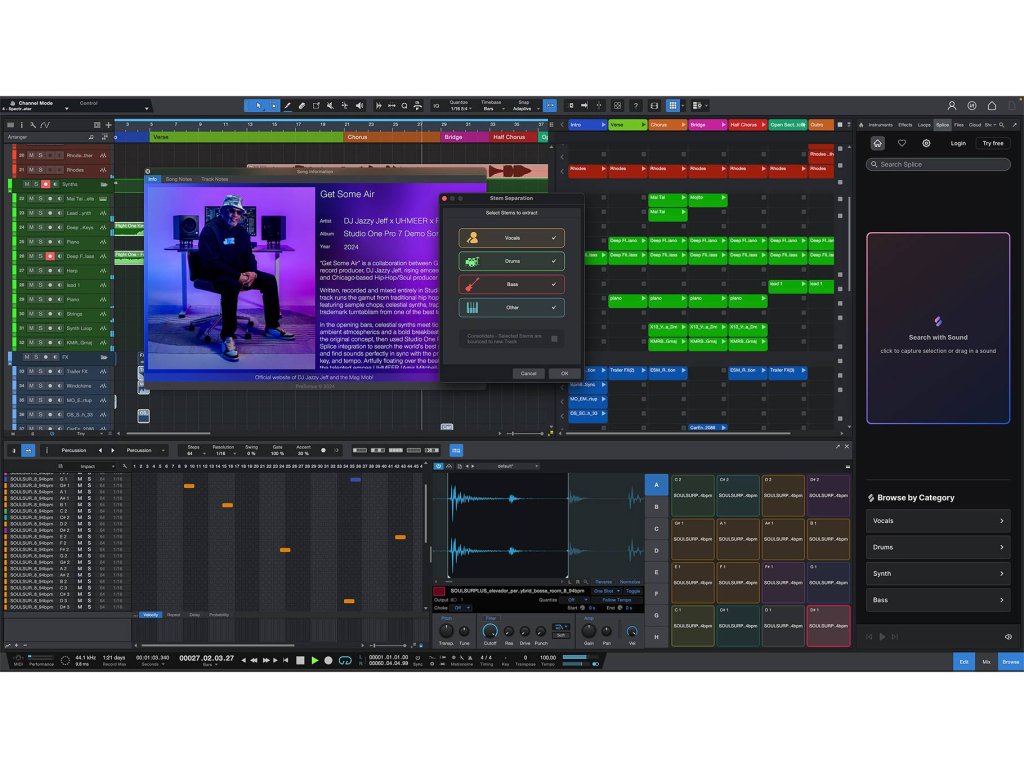Open the Loops browser tab
The image size is (1024, 768).
click(x=924, y=125)
